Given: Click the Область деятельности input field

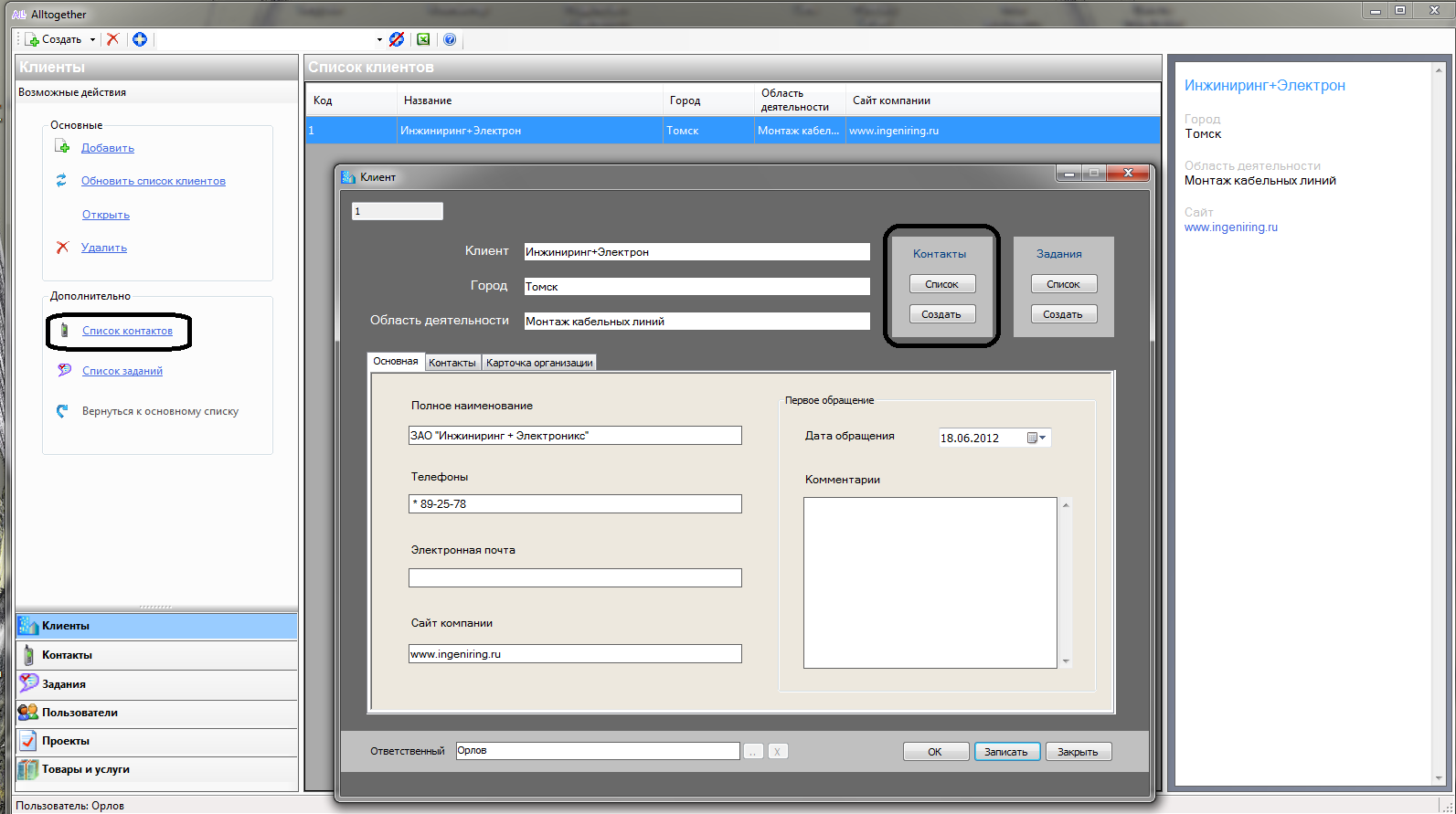Looking at the screenshot, I should pyautogui.click(x=696, y=322).
